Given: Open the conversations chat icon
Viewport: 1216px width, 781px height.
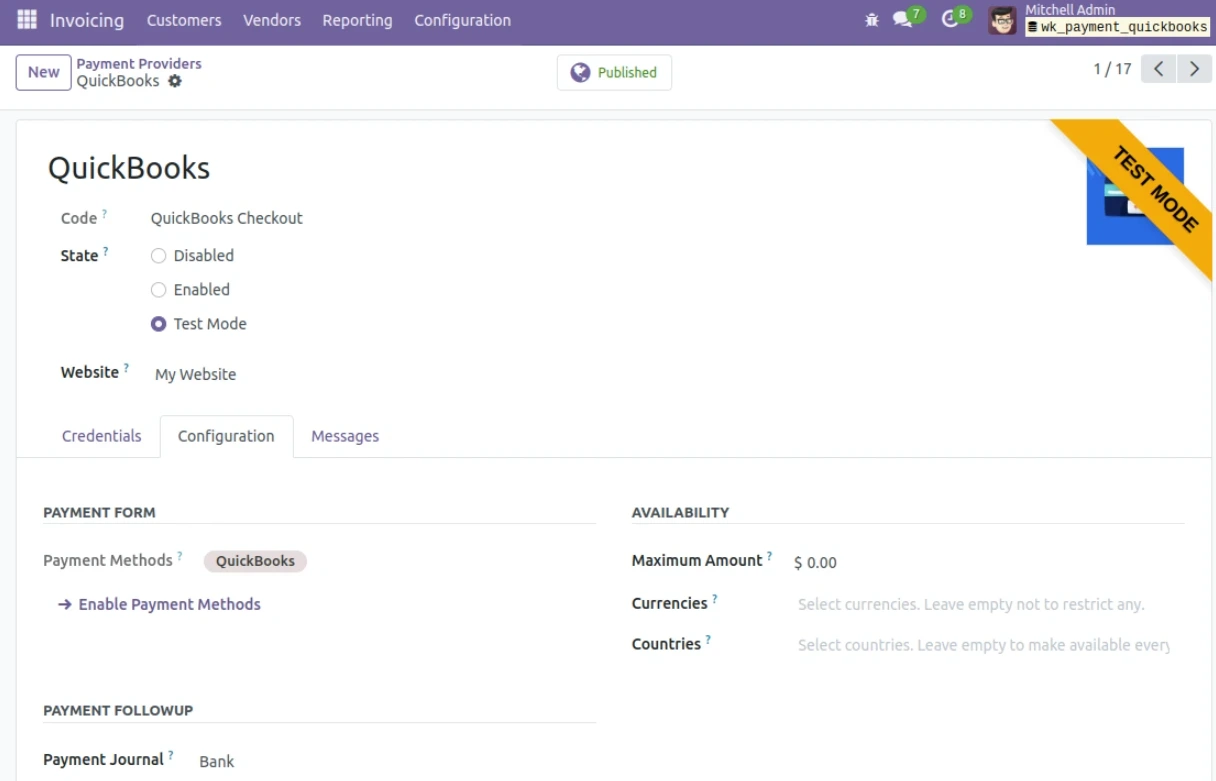Looking at the screenshot, I should tap(901, 19).
